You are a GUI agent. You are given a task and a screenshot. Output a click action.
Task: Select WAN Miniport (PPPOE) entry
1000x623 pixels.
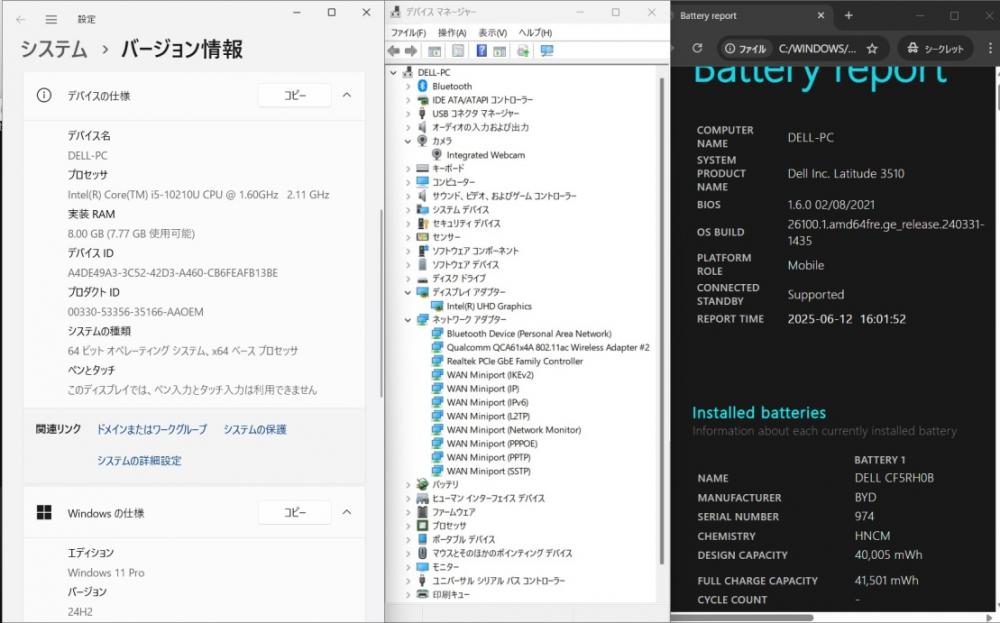coord(492,444)
